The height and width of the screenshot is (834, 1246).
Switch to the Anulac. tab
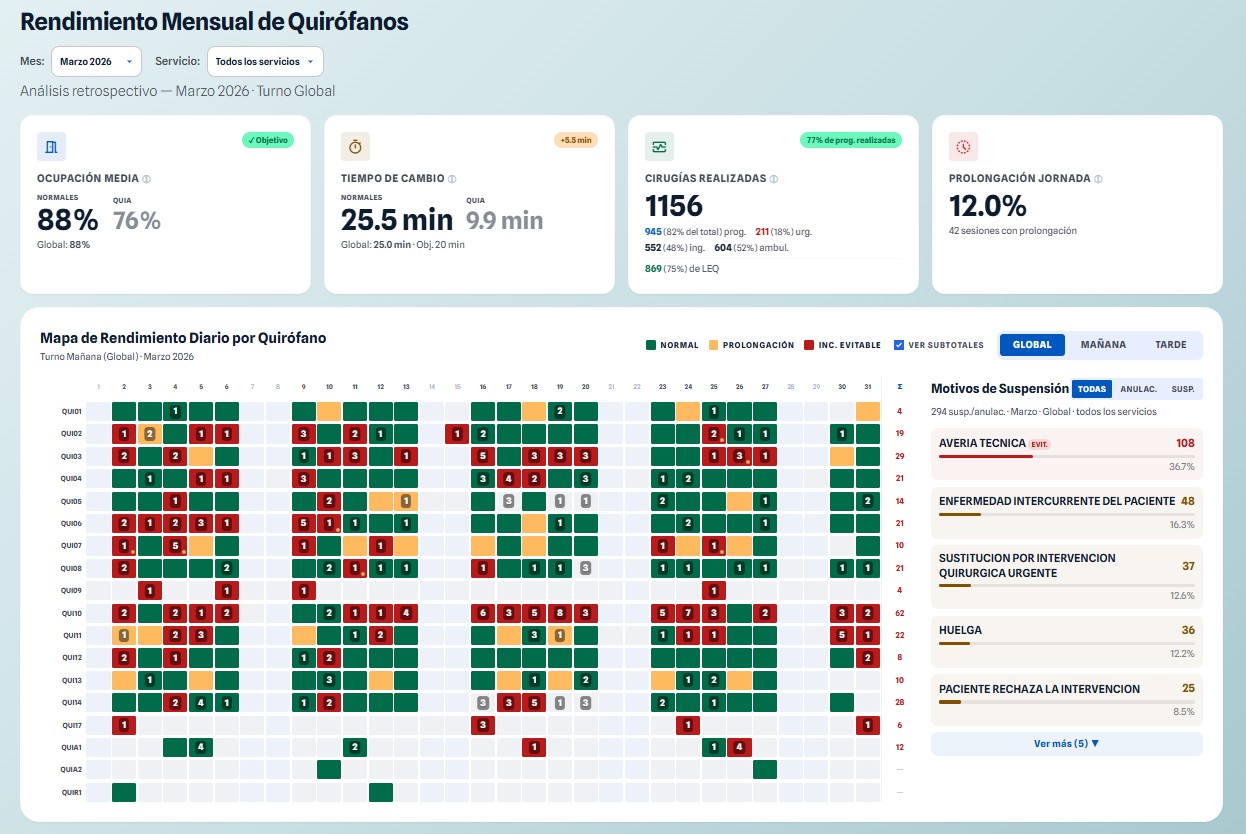pyautogui.click(x=1138, y=389)
